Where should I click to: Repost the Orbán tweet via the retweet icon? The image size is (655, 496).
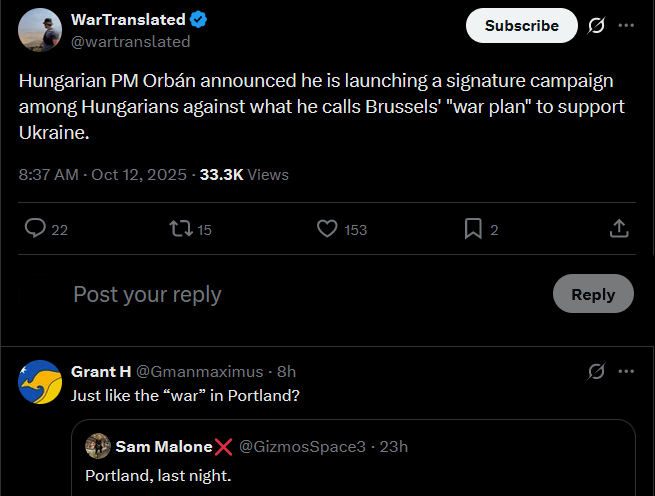click(182, 229)
